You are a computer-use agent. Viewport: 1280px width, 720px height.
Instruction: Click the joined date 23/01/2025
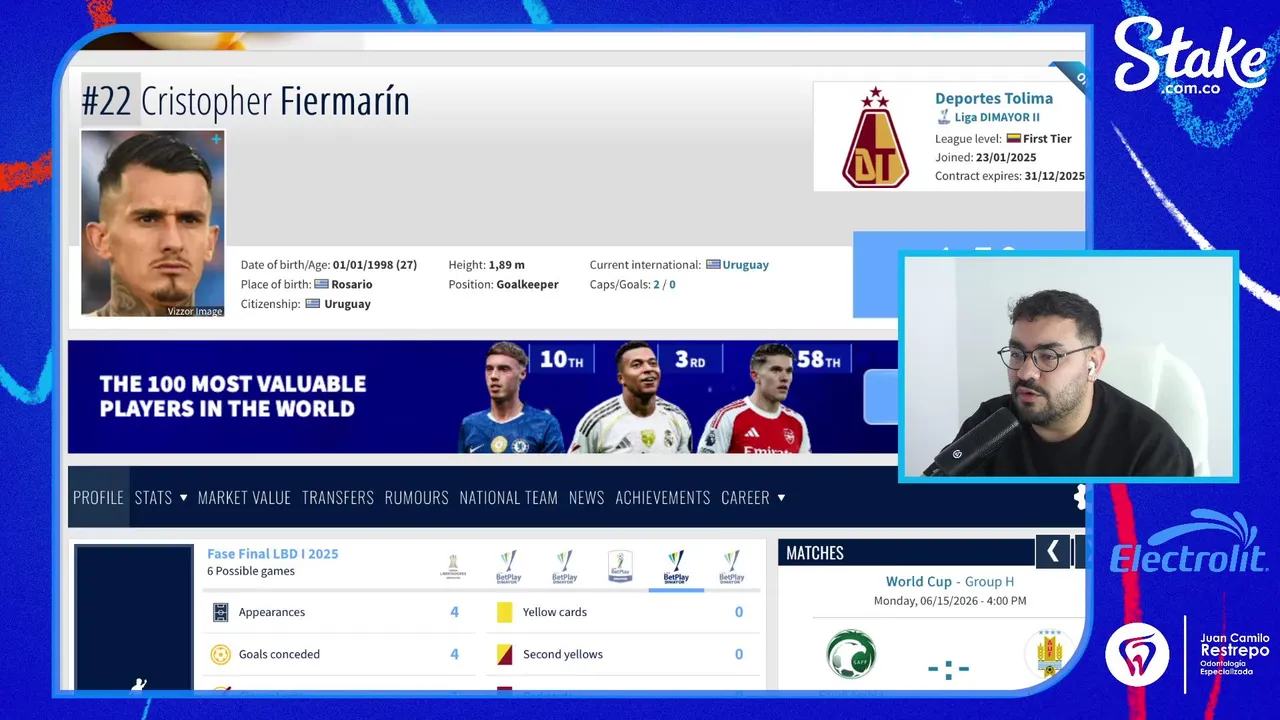[x=1006, y=158]
